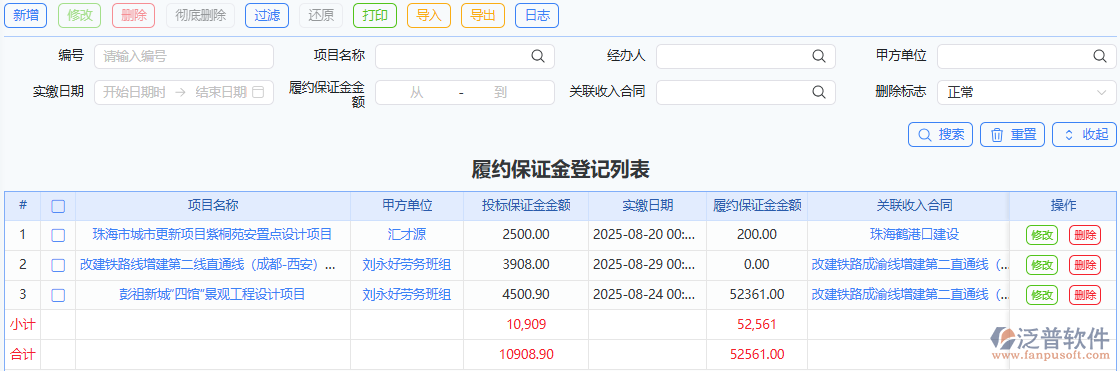Click the 甲方单位 column header
1120x371 pixels.
pos(407,205)
